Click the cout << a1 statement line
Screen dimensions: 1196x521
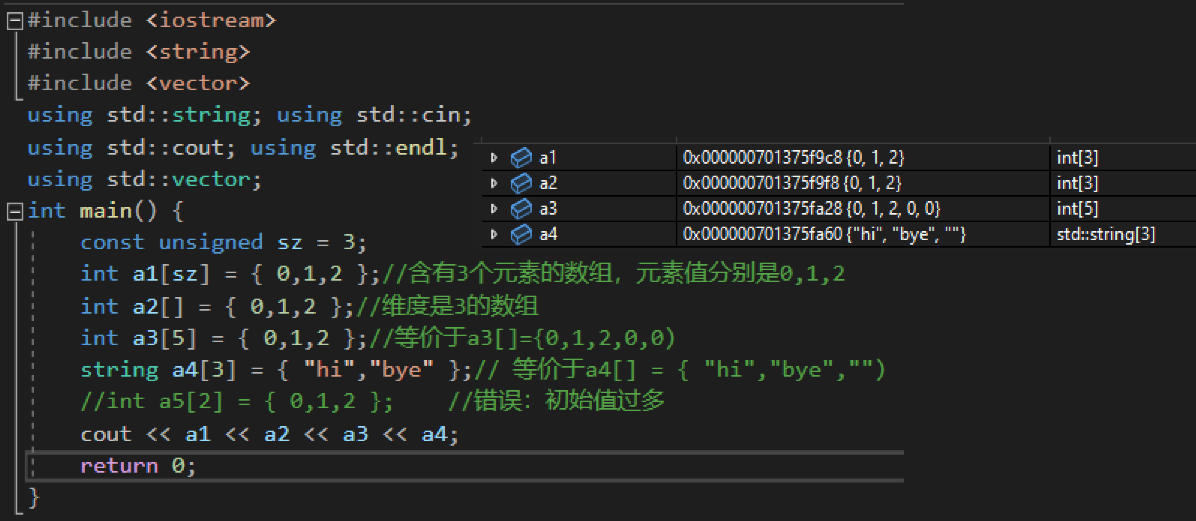click(x=270, y=434)
